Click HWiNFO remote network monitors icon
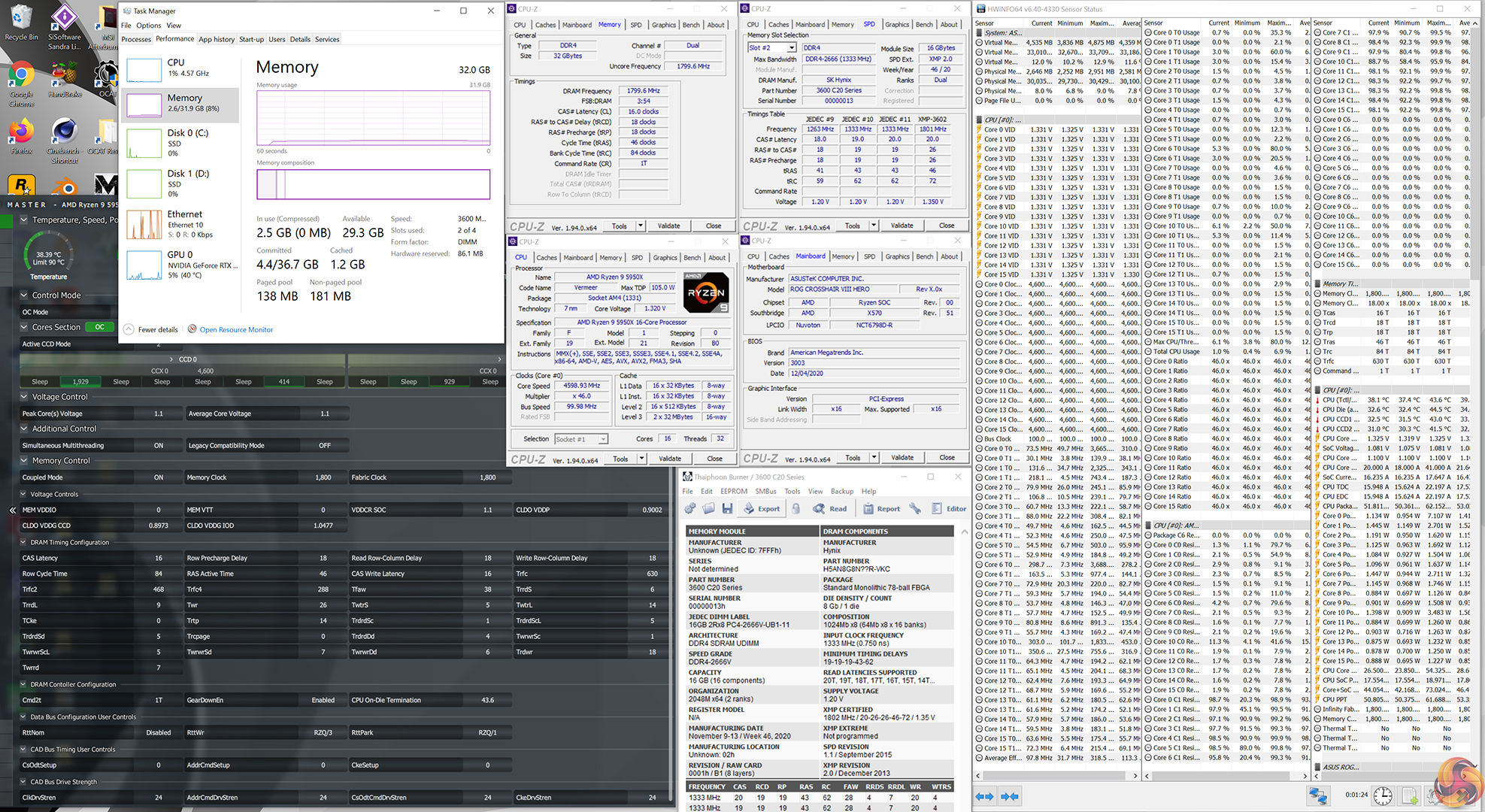This screenshot has height=812, width=1485. coord(1317,795)
